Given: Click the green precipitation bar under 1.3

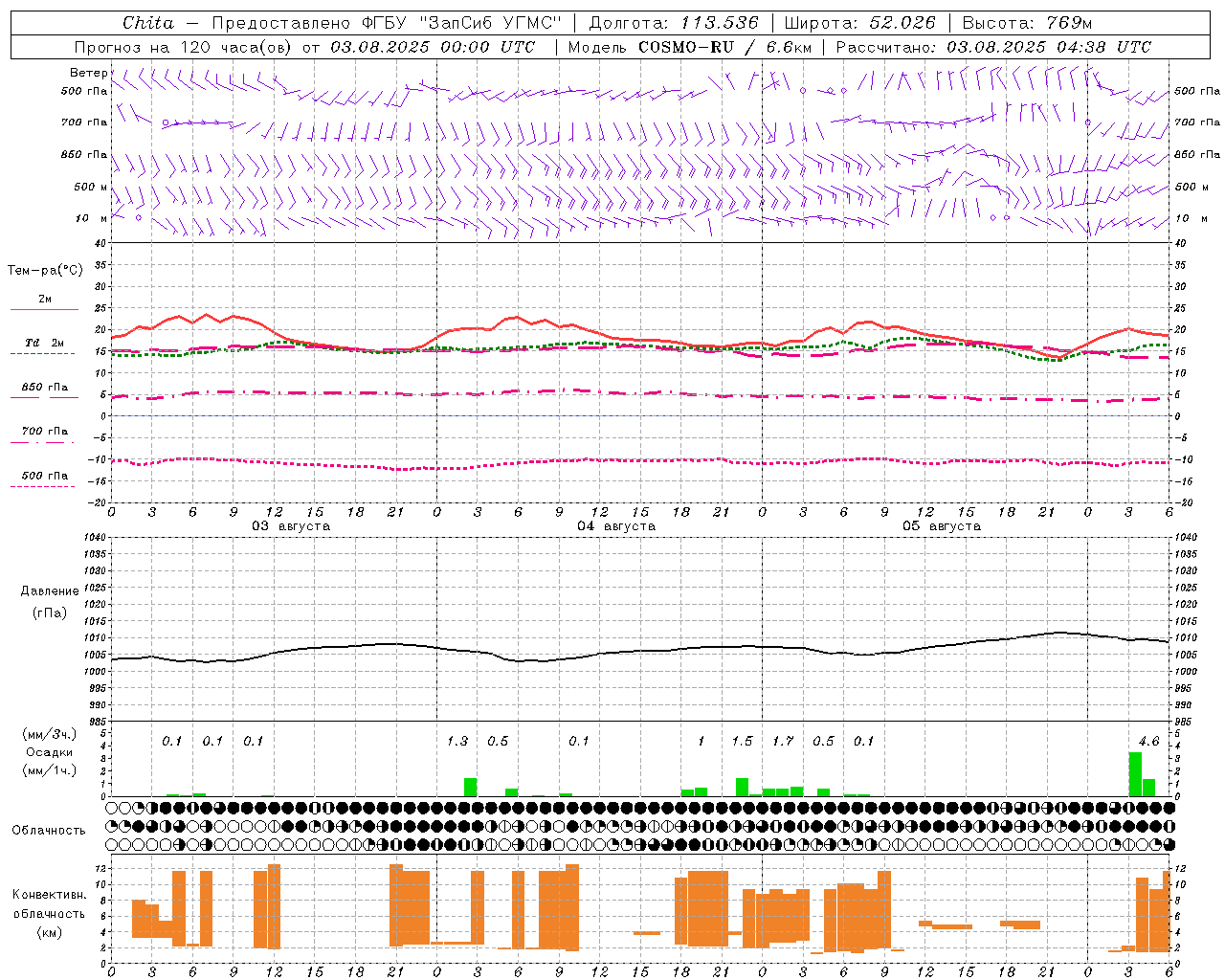Looking at the screenshot, I should [x=470, y=787].
